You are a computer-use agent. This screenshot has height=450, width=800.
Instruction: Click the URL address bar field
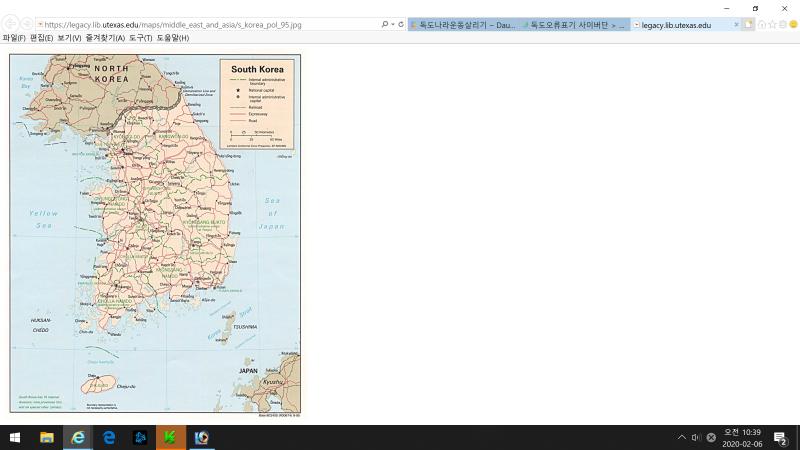pyautogui.click(x=200, y=24)
